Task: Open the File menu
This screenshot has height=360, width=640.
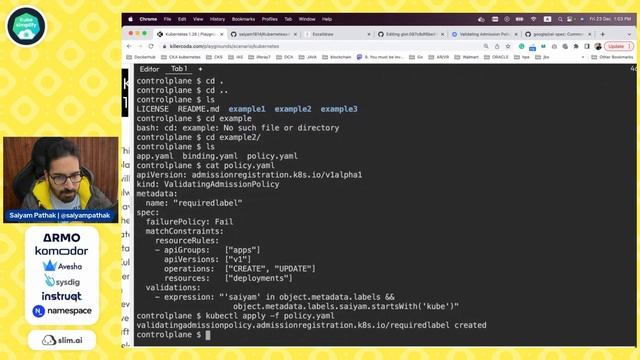Action: [x=167, y=19]
